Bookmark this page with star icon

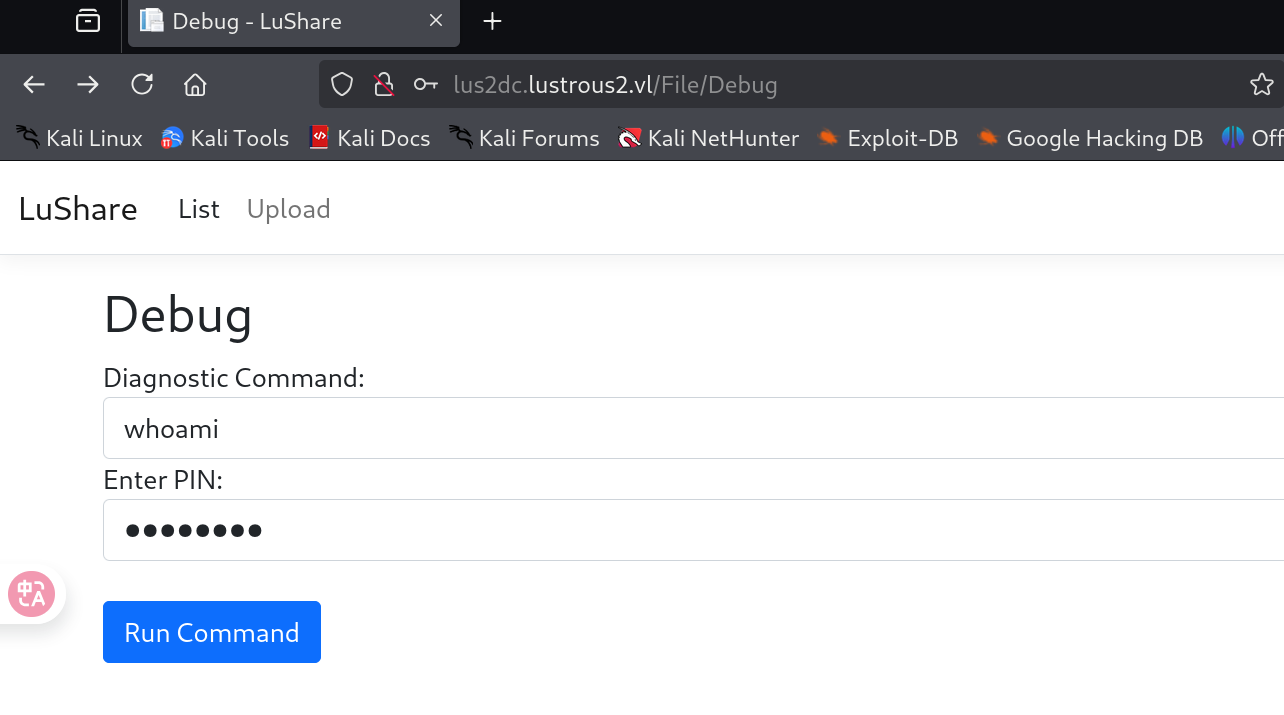click(1261, 85)
